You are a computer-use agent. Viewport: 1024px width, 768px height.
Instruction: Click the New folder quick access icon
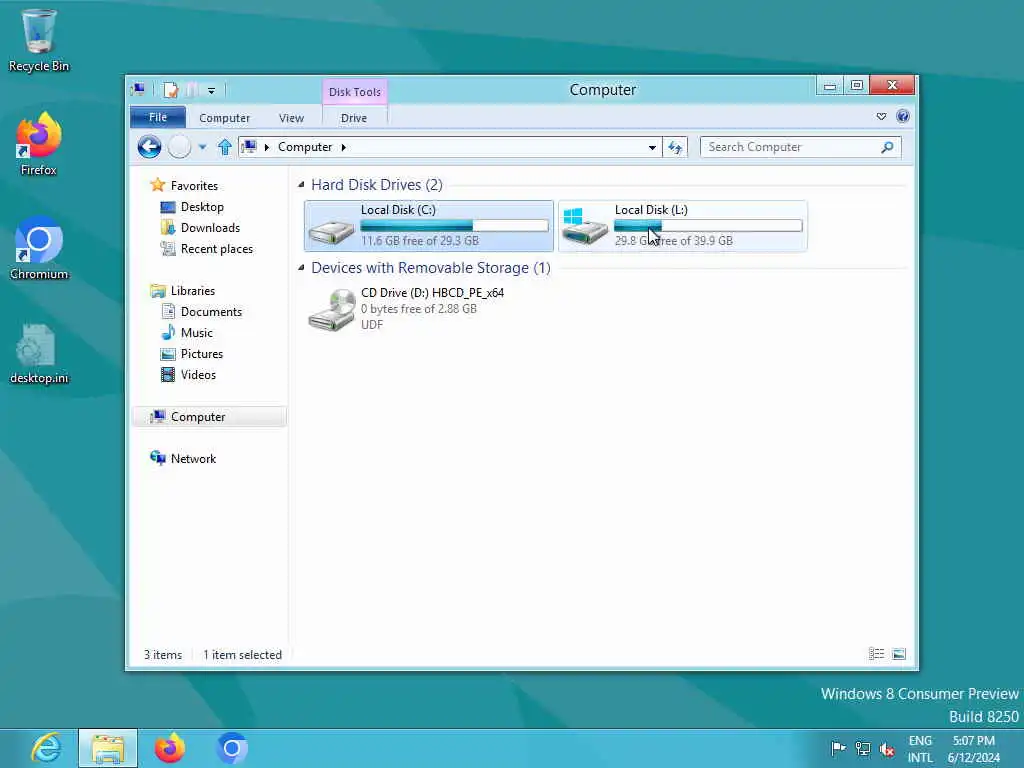[x=193, y=90]
